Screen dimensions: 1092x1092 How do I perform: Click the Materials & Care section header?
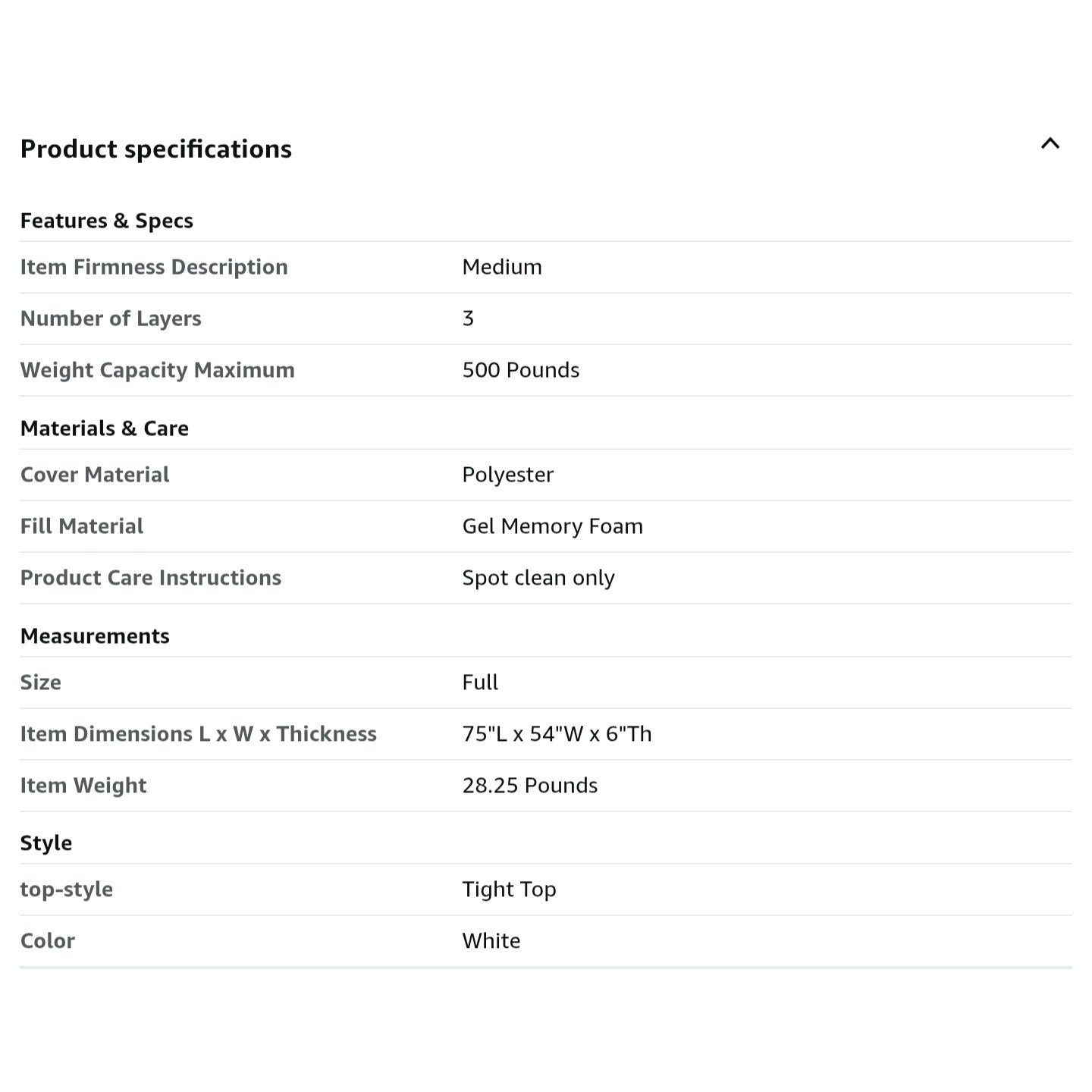click(104, 428)
